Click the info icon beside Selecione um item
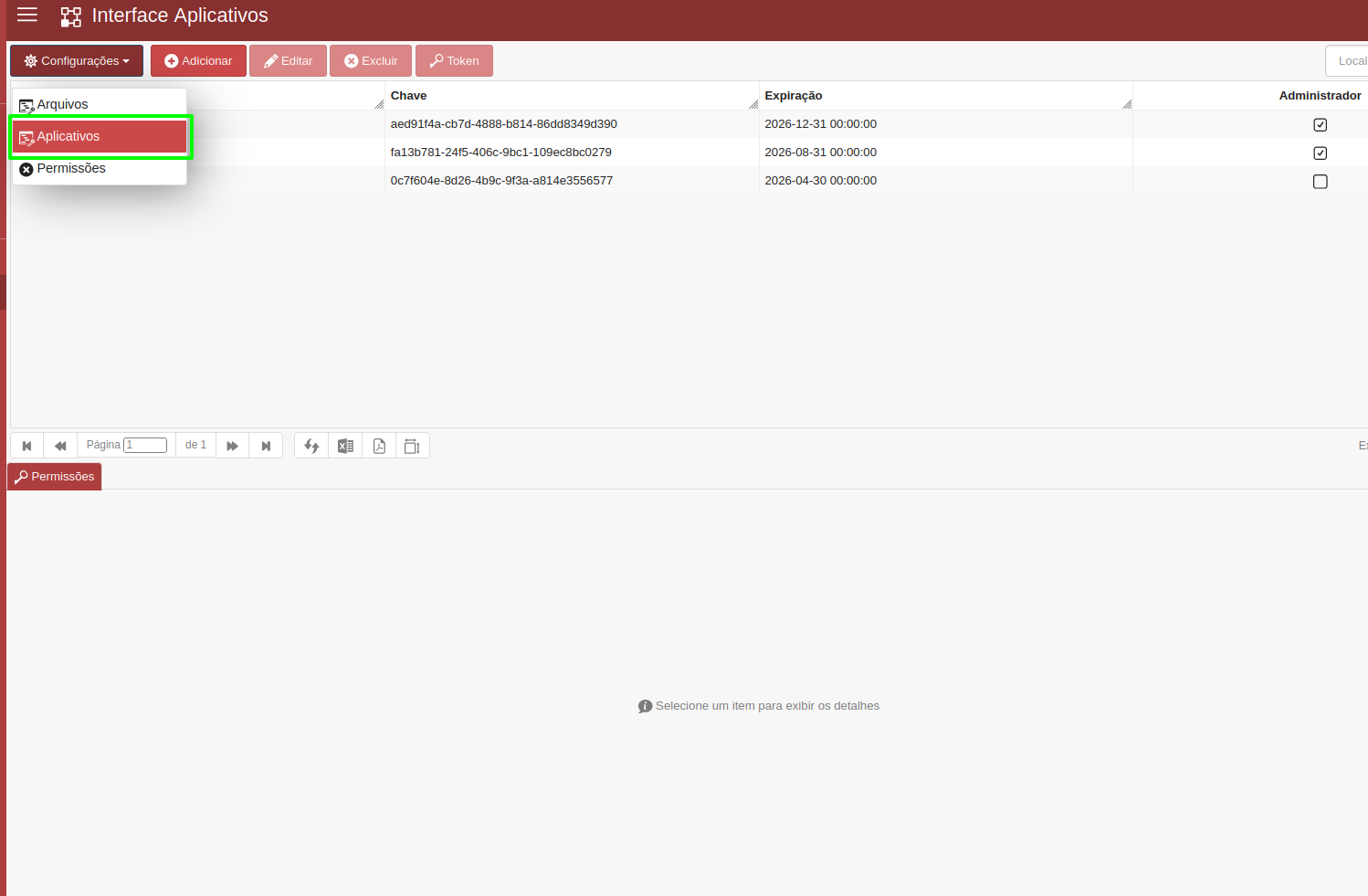The height and width of the screenshot is (896, 1368). 645,706
